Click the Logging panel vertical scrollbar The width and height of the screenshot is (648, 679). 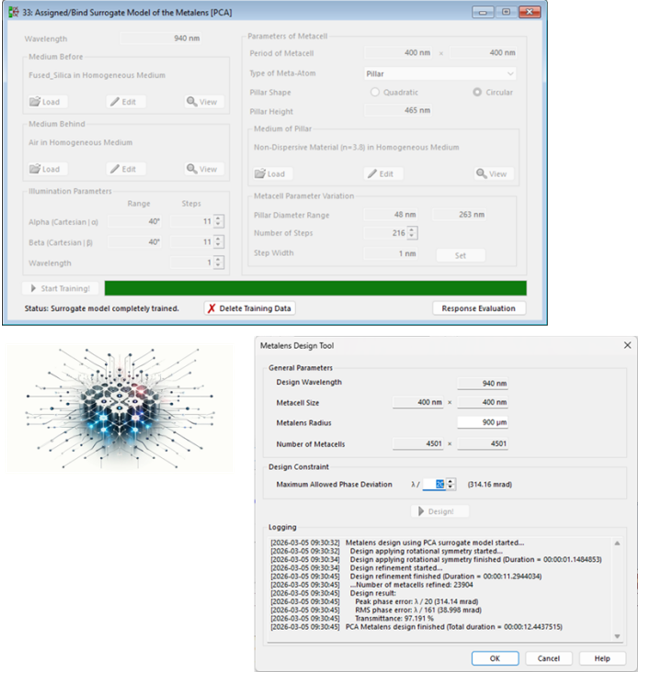tap(617, 590)
